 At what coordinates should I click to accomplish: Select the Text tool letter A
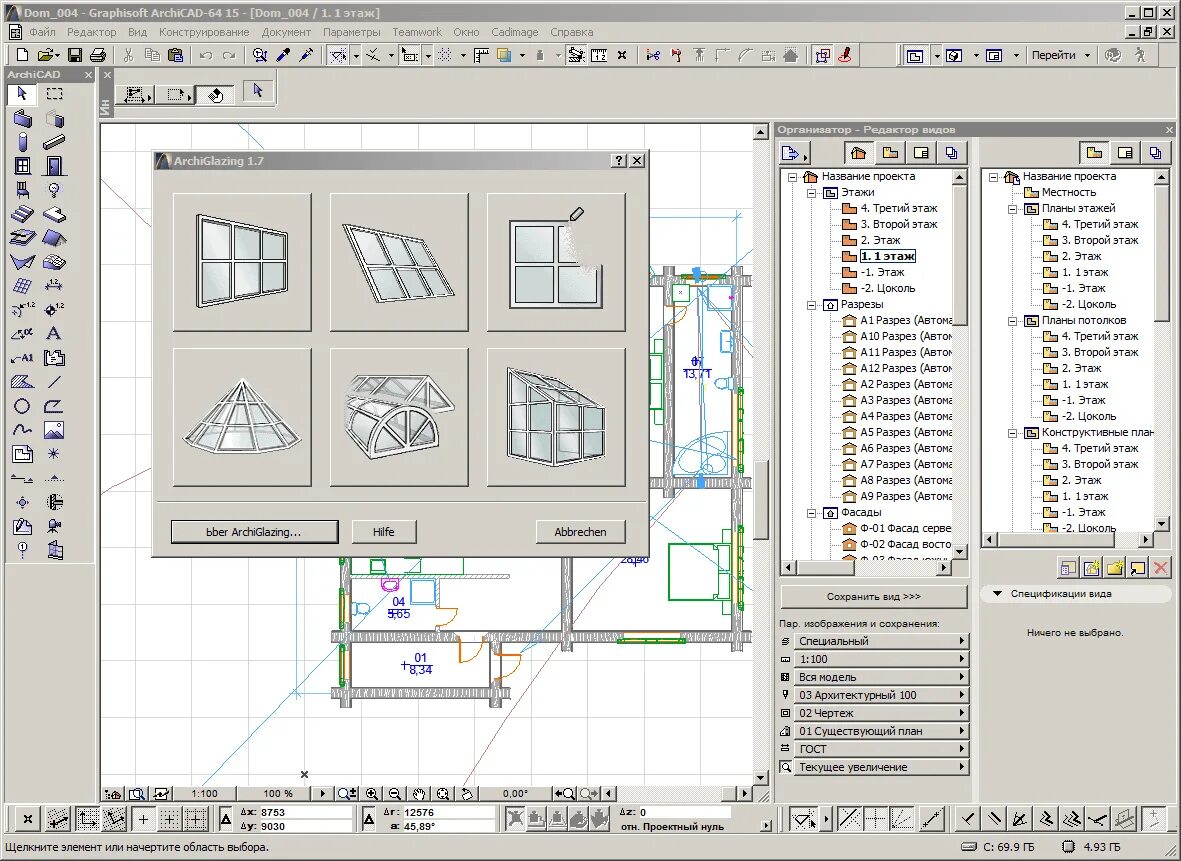(x=53, y=334)
